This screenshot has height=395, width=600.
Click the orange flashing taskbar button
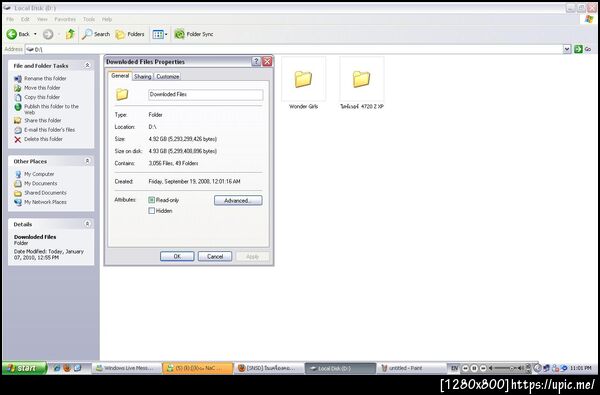click(x=197, y=368)
